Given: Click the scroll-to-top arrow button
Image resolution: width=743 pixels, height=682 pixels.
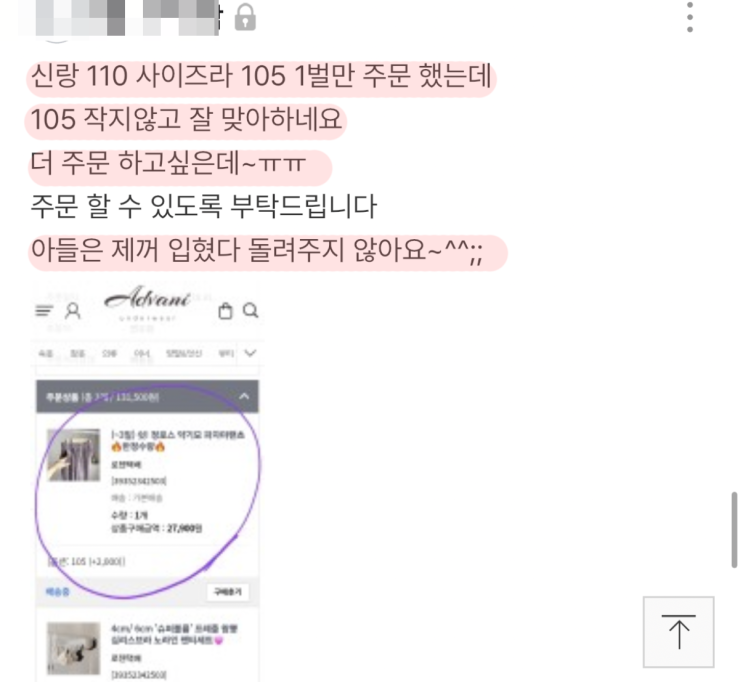Looking at the screenshot, I should [678, 632].
